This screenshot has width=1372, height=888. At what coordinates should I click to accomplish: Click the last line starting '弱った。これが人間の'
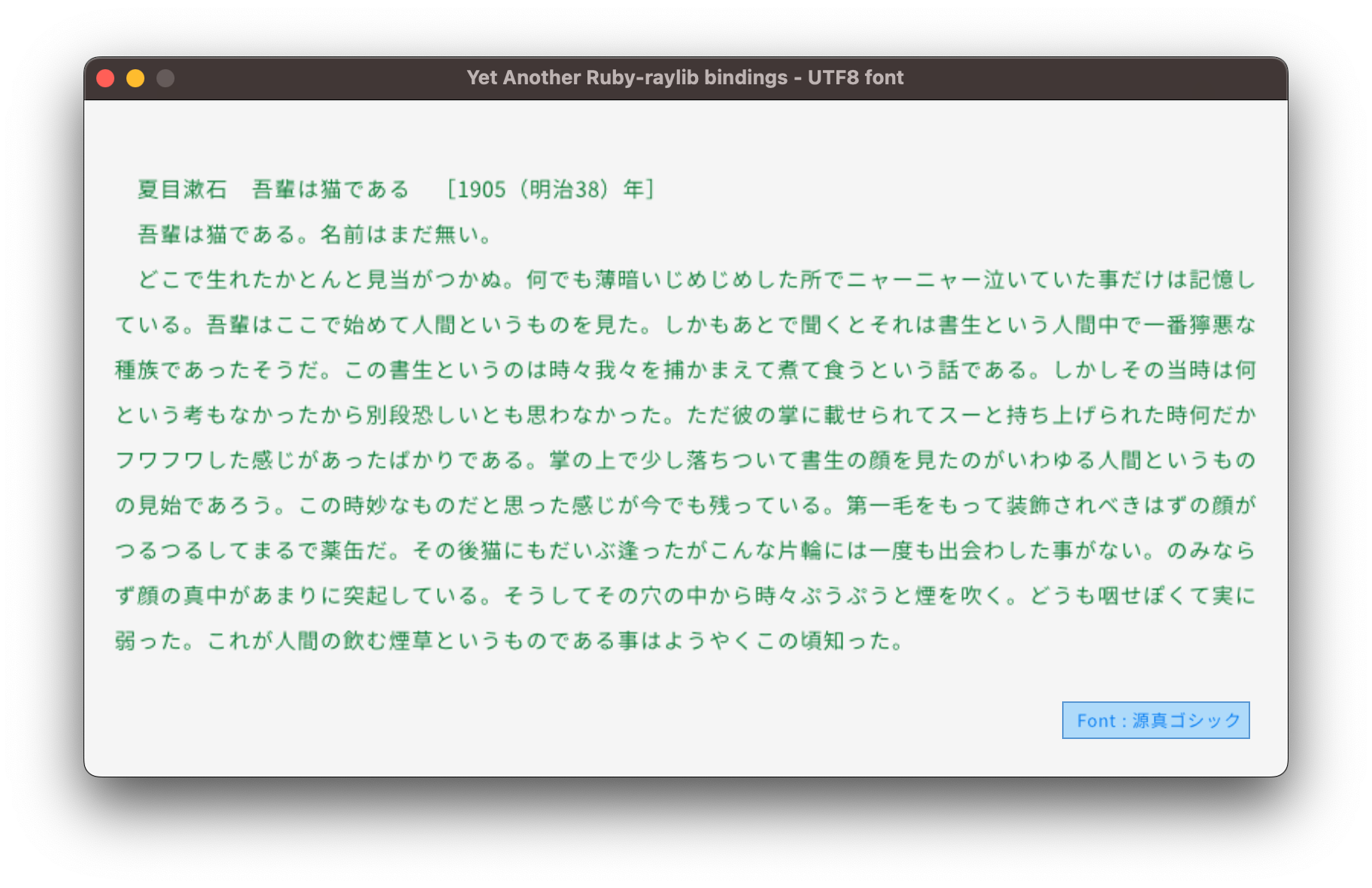click(509, 640)
